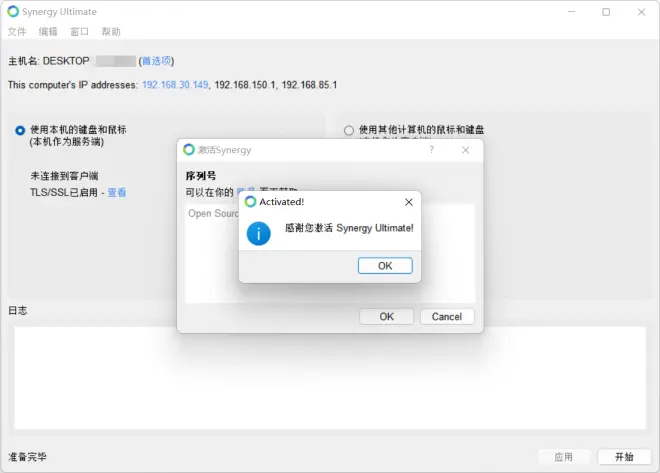Click the 准备完毕 status bar text

27,457
